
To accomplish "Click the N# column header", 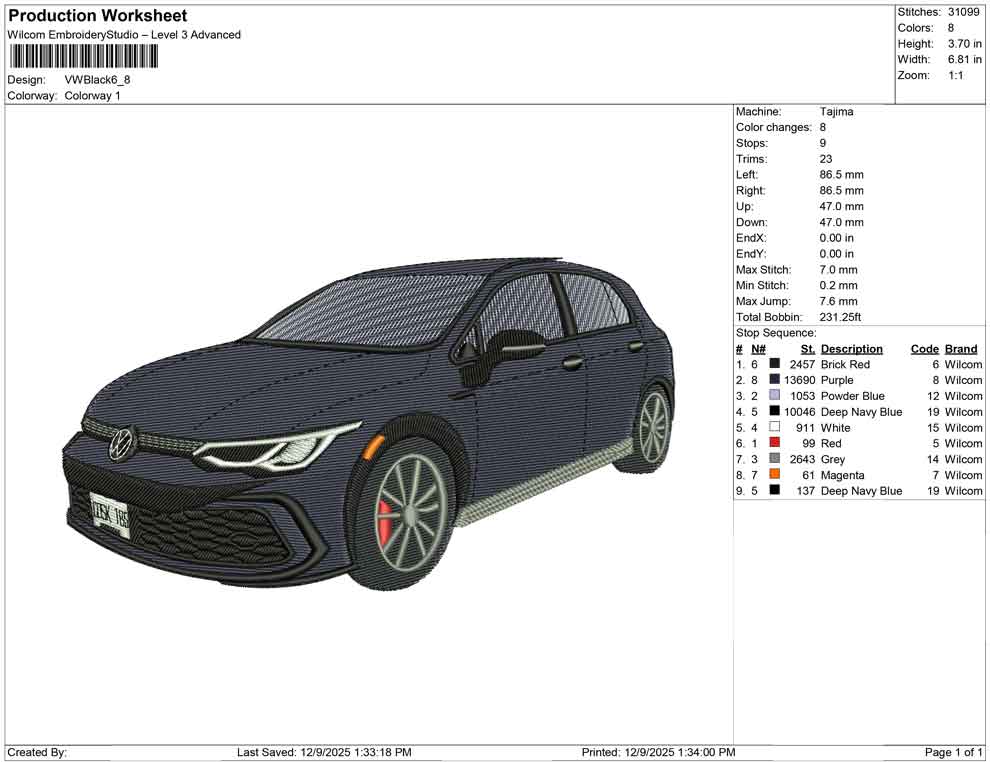I will (x=759, y=349).
